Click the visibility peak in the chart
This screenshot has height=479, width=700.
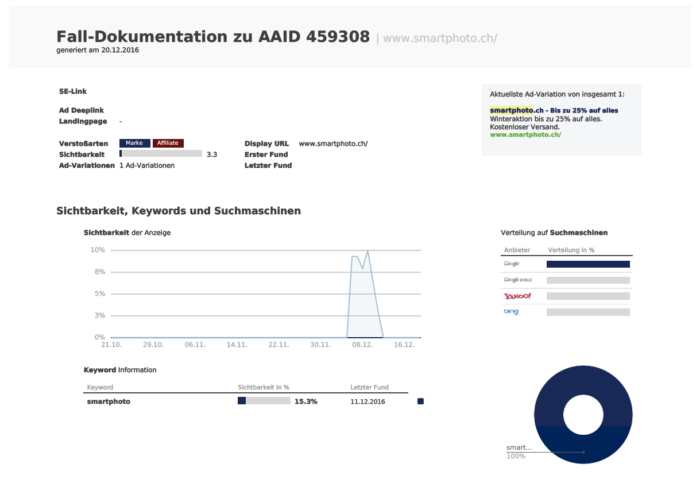pyautogui.click(x=367, y=251)
